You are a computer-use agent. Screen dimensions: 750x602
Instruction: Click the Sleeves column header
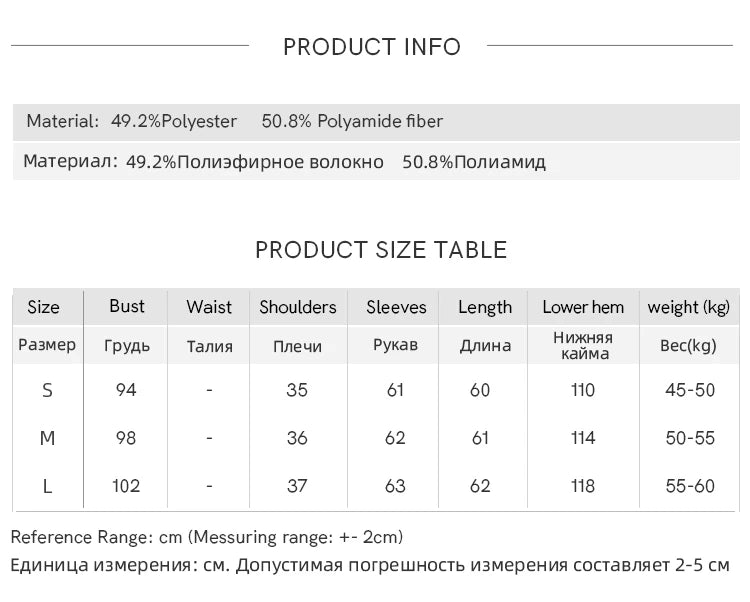click(396, 307)
